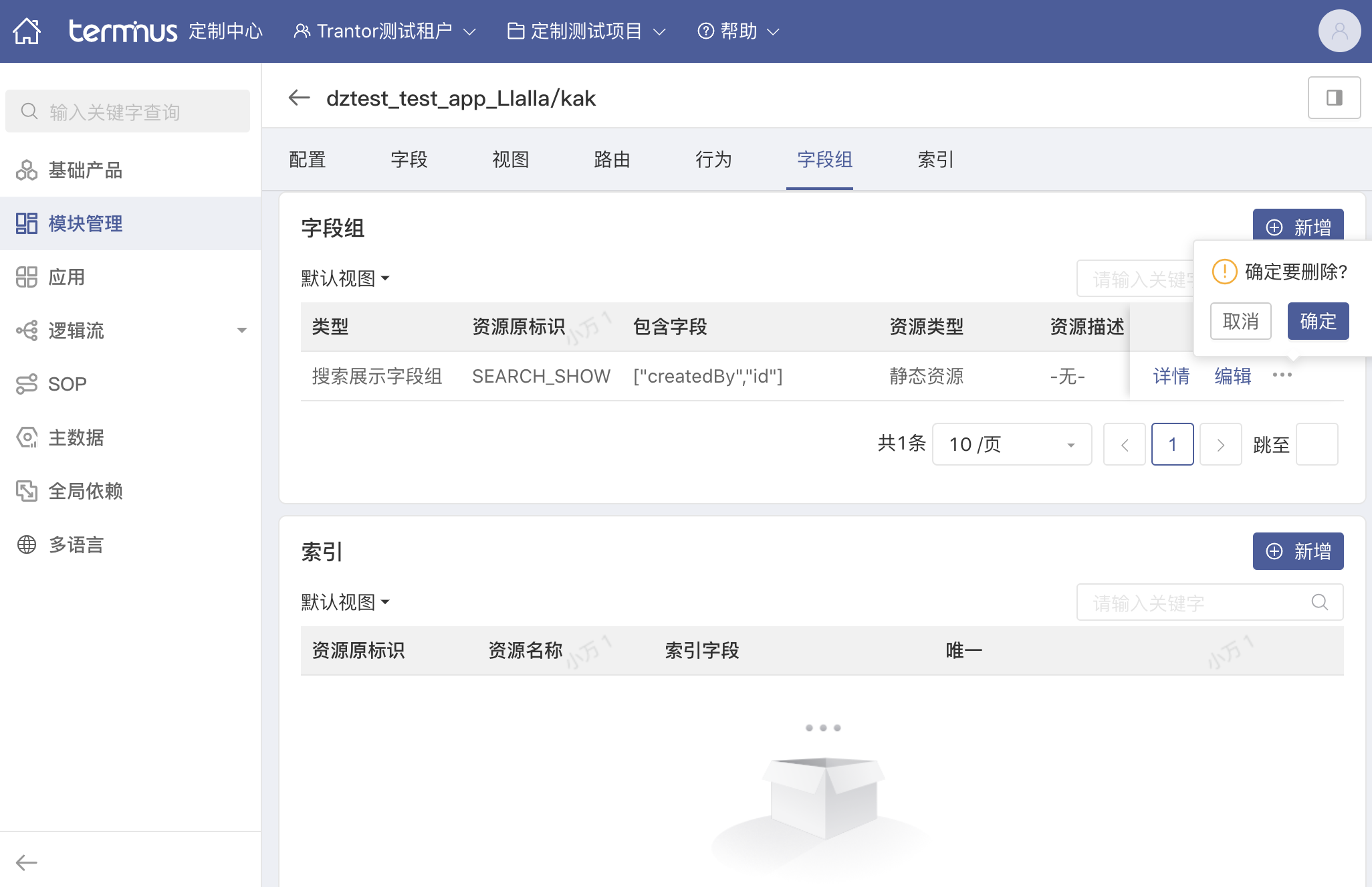Switch to the 视图 tab
Viewport: 1372px width, 887px height.
511,159
